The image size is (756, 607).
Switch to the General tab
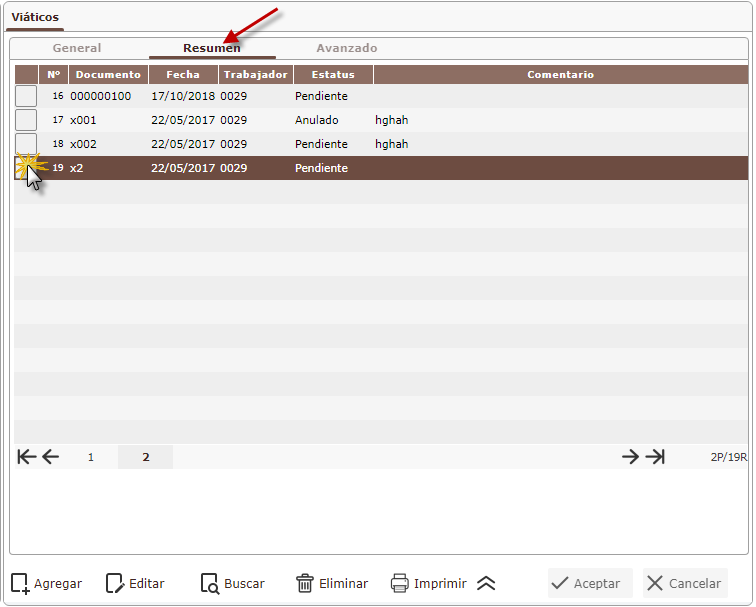77,48
